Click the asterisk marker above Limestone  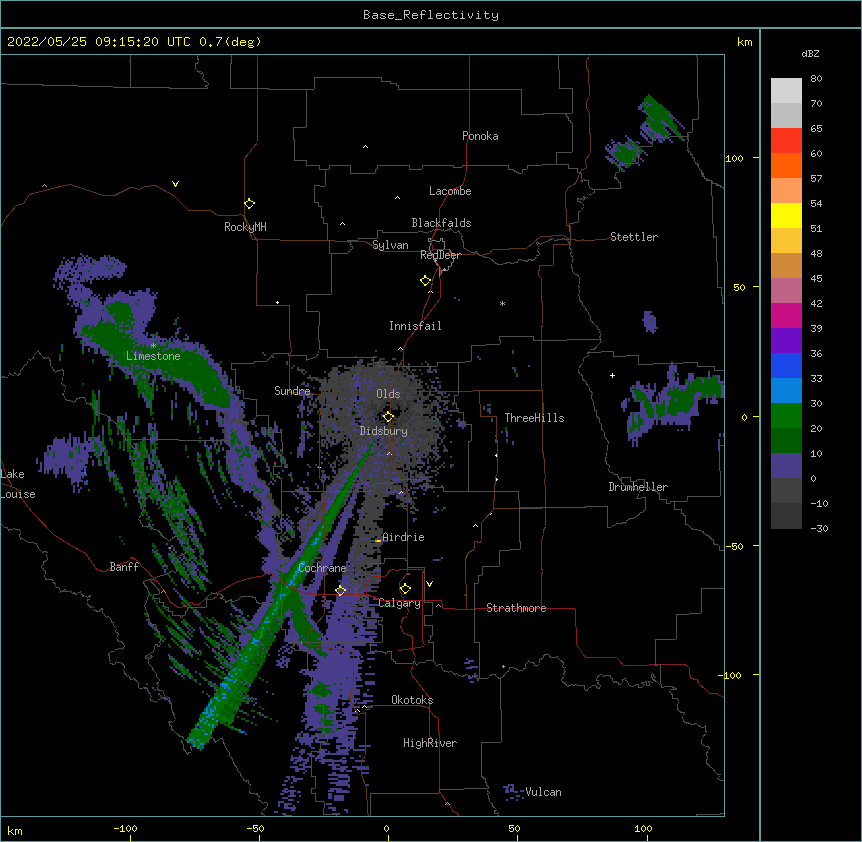click(x=153, y=346)
